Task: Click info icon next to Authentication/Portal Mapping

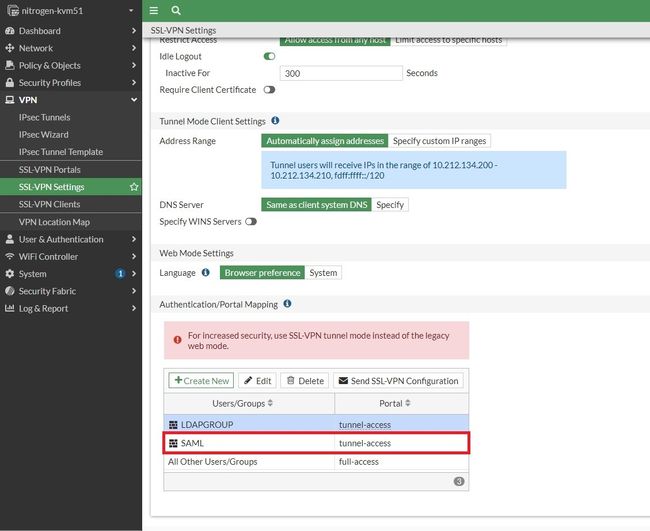Action: tap(287, 304)
